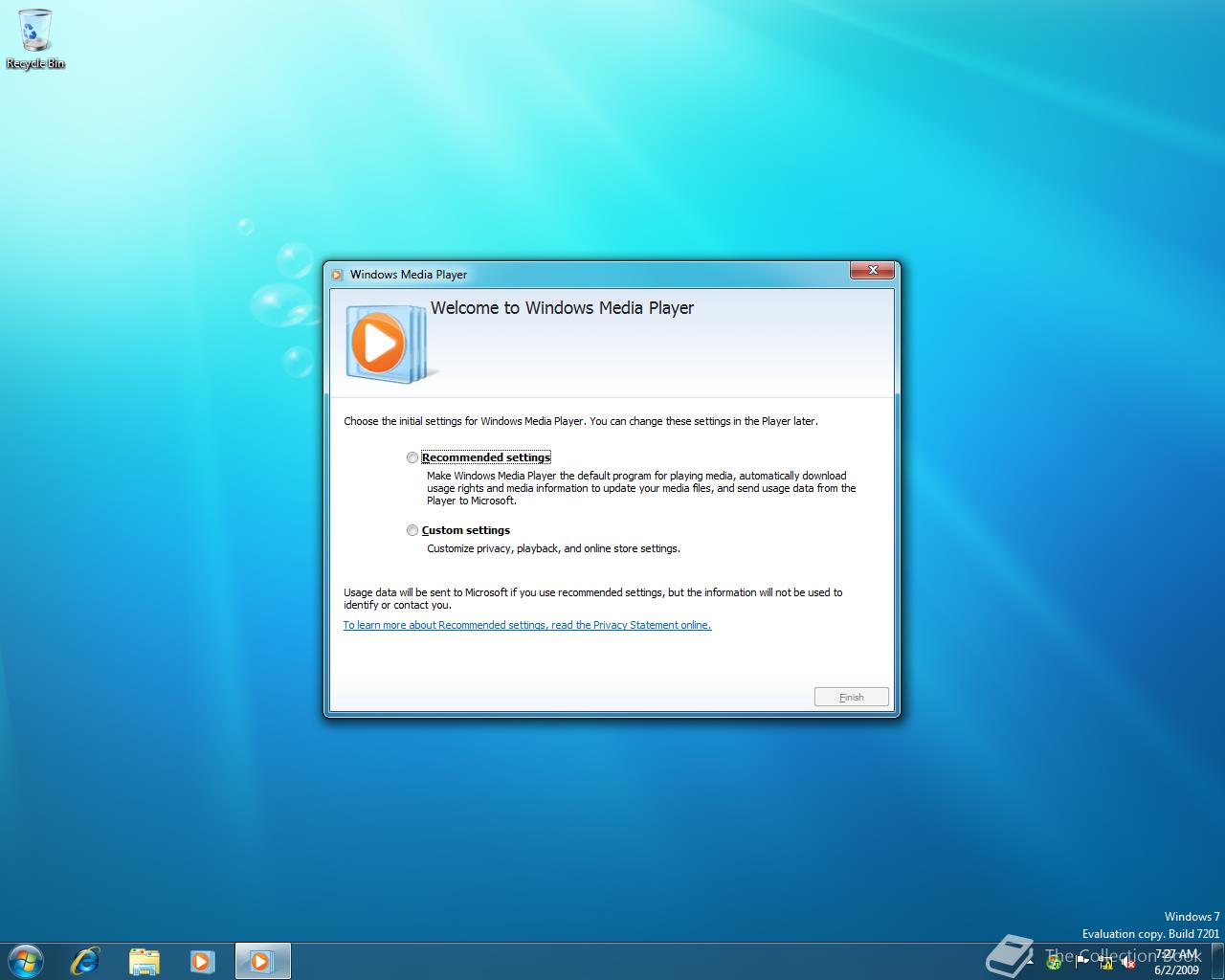Click the title bar Media Player icon
The image size is (1225, 980).
[x=337, y=275]
